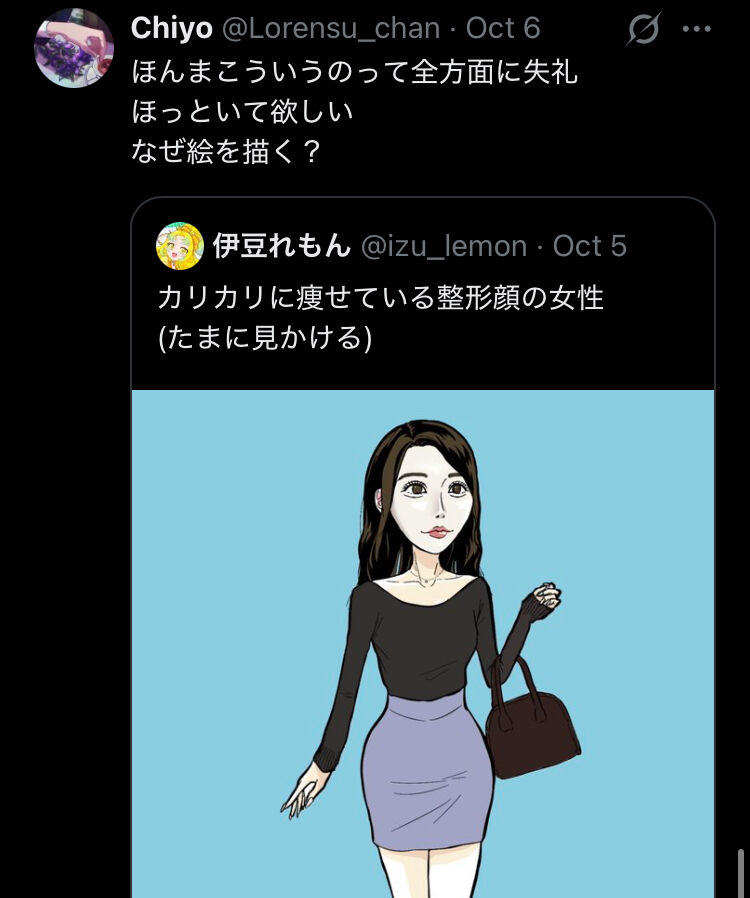Image resolution: width=750 pixels, height=898 pixels.
Task: Click the Oct 6 timestamp
Action: 503,28
